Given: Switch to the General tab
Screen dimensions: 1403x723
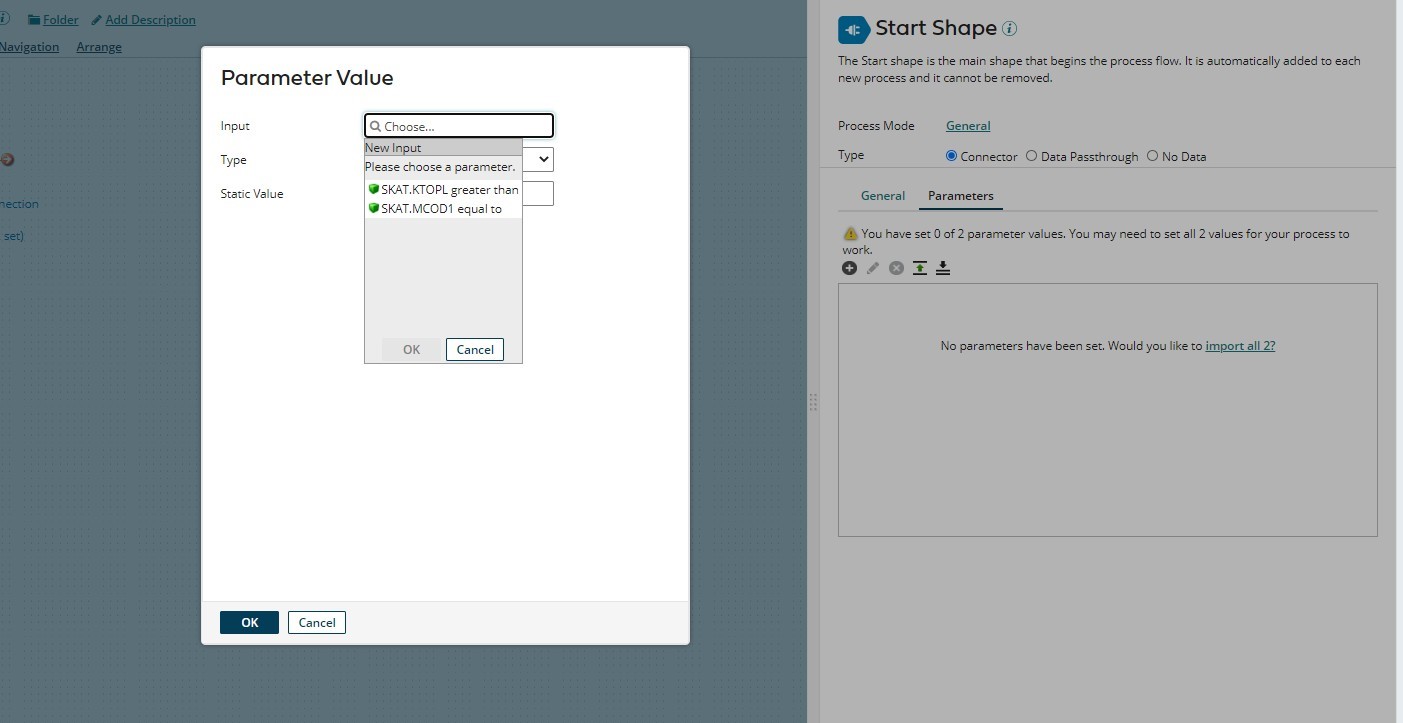Looking at the screenshot, I should coord(882,195).
